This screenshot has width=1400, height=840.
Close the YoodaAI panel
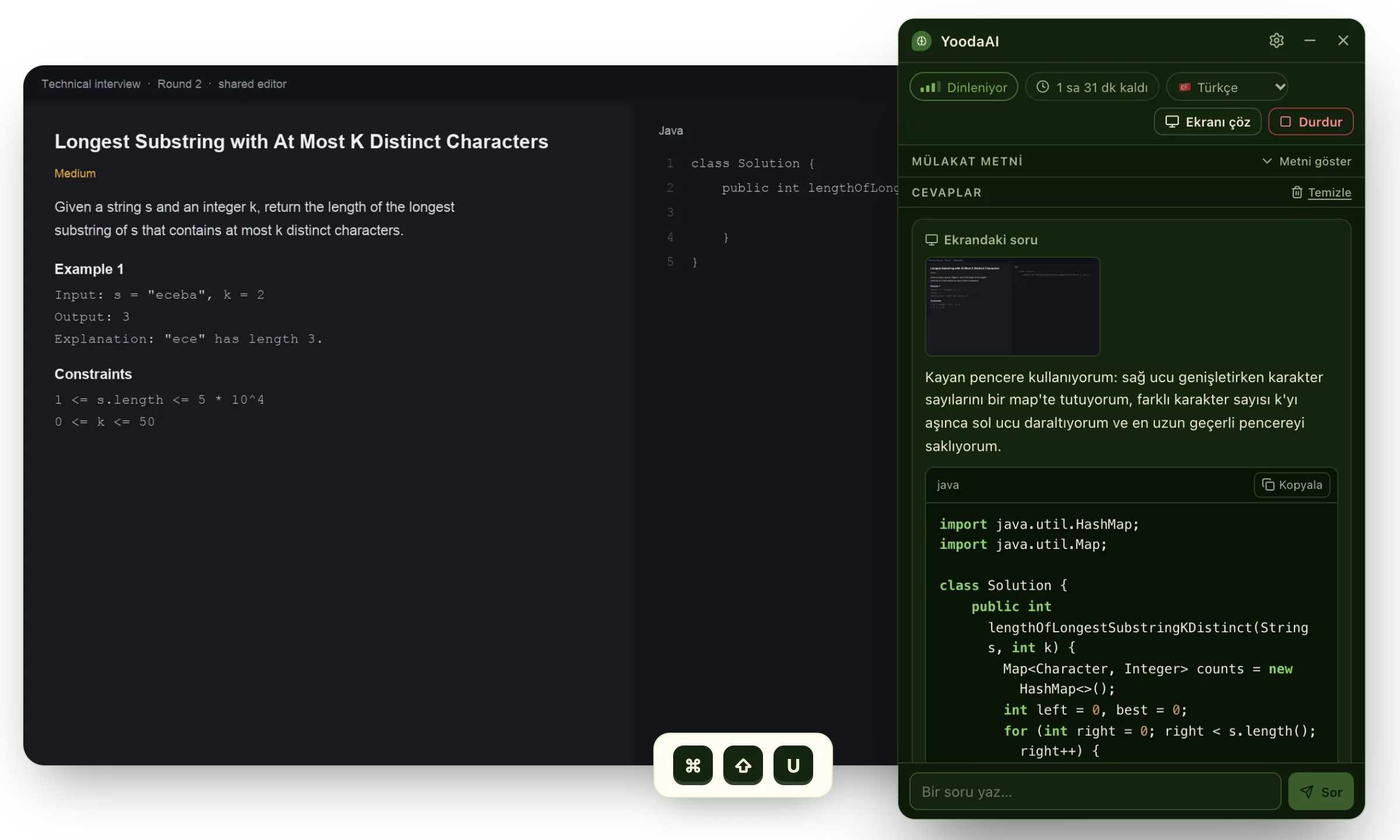[x=1343, y=40]
